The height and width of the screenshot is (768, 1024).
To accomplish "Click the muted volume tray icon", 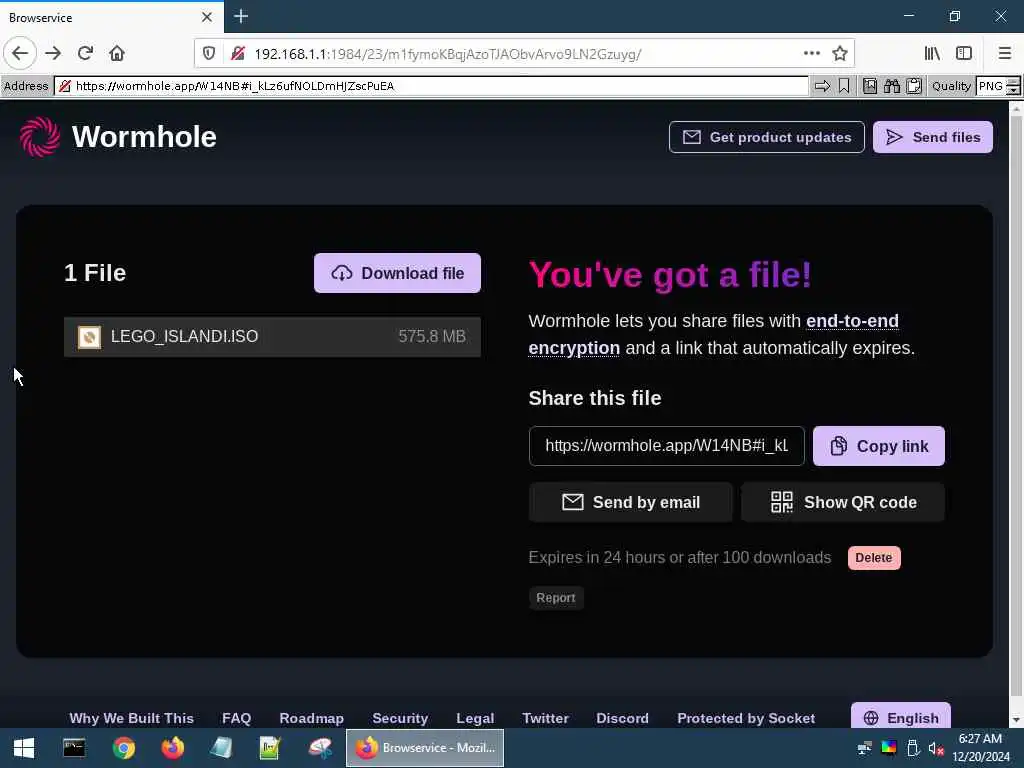I will coord(936,748).
